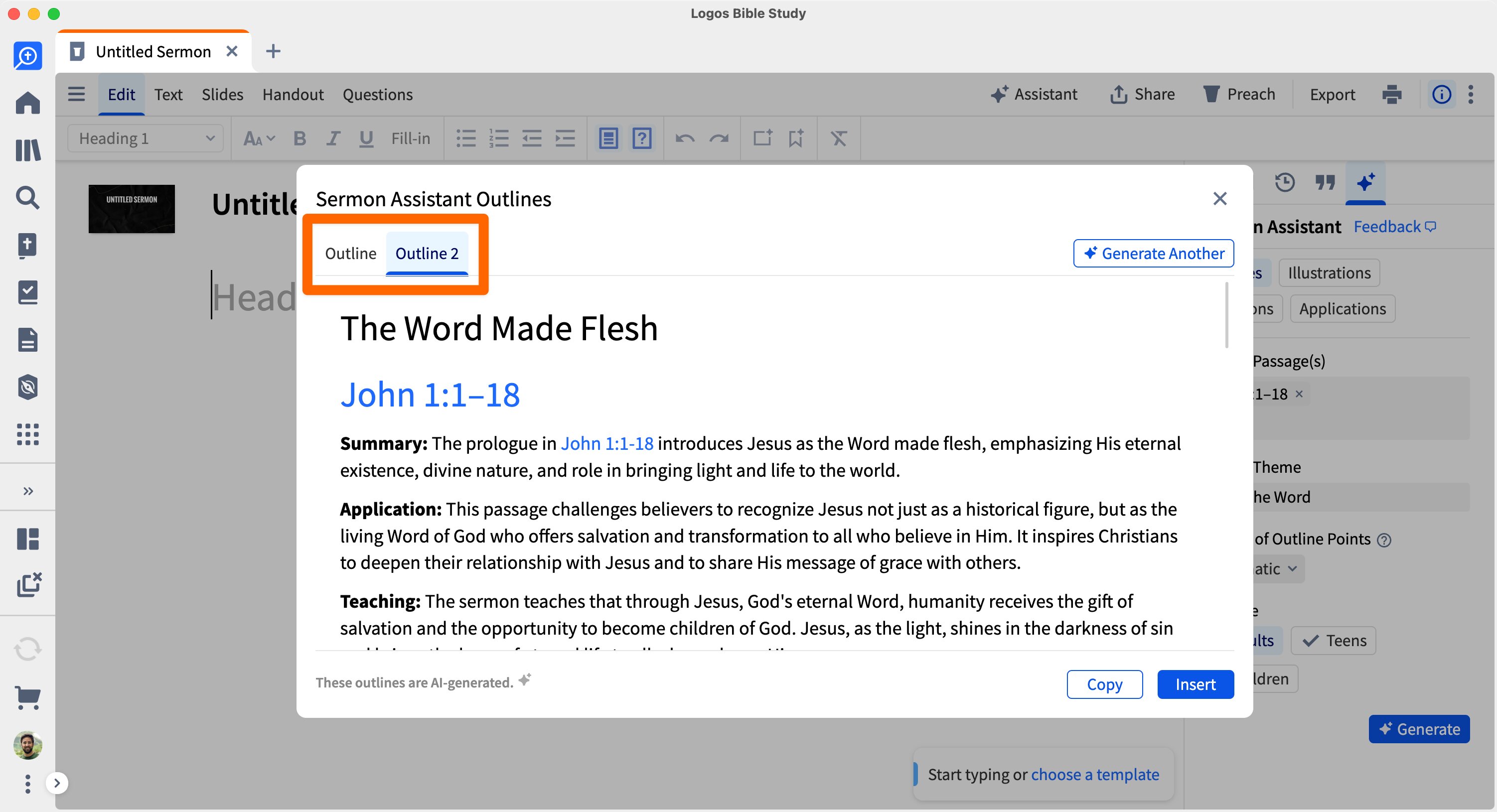1497x812 pixels.
Task: Toggle the question block icon
Action: pos(641,138)
